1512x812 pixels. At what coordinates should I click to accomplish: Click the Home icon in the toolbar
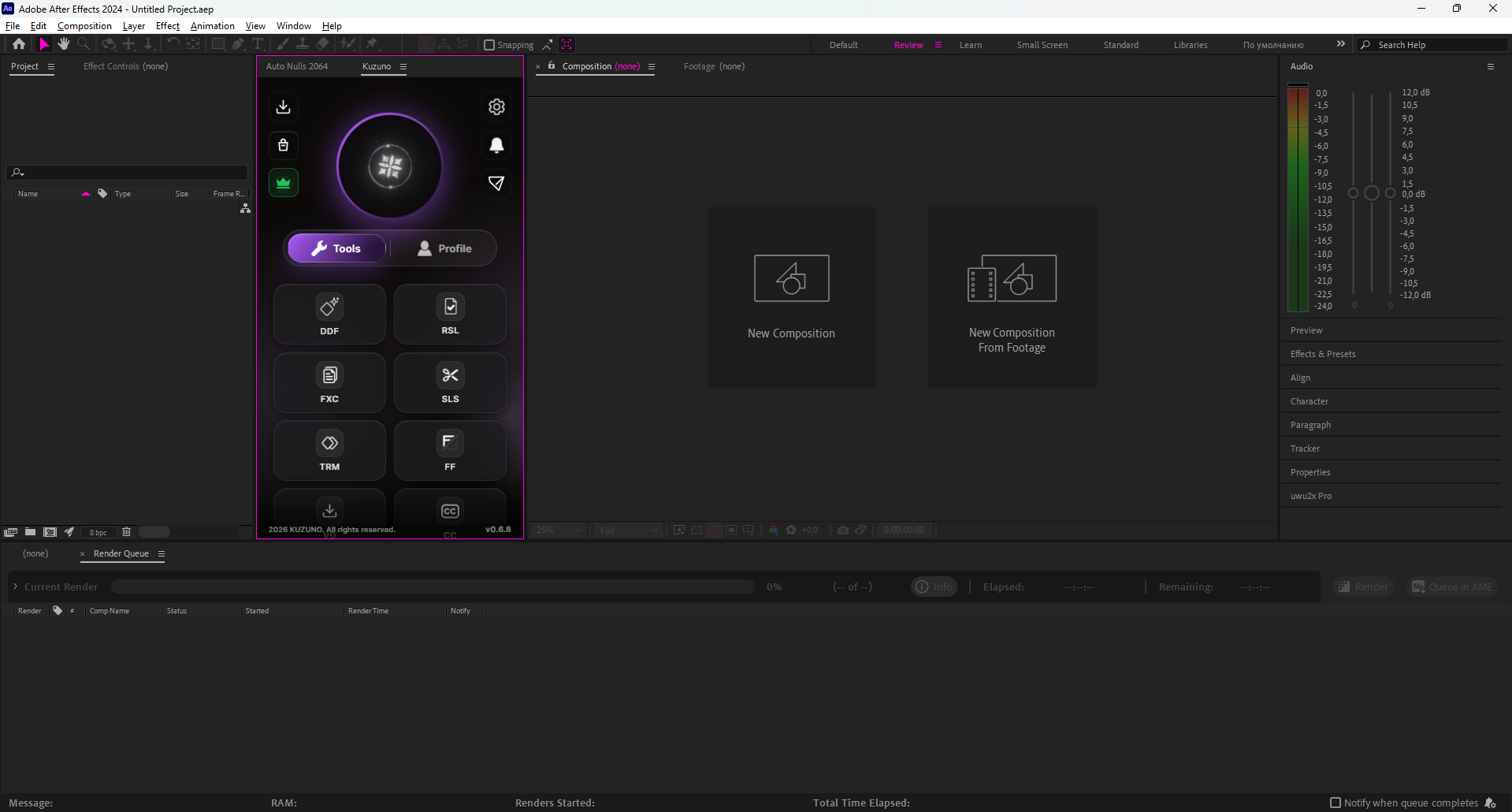[19, 44]
